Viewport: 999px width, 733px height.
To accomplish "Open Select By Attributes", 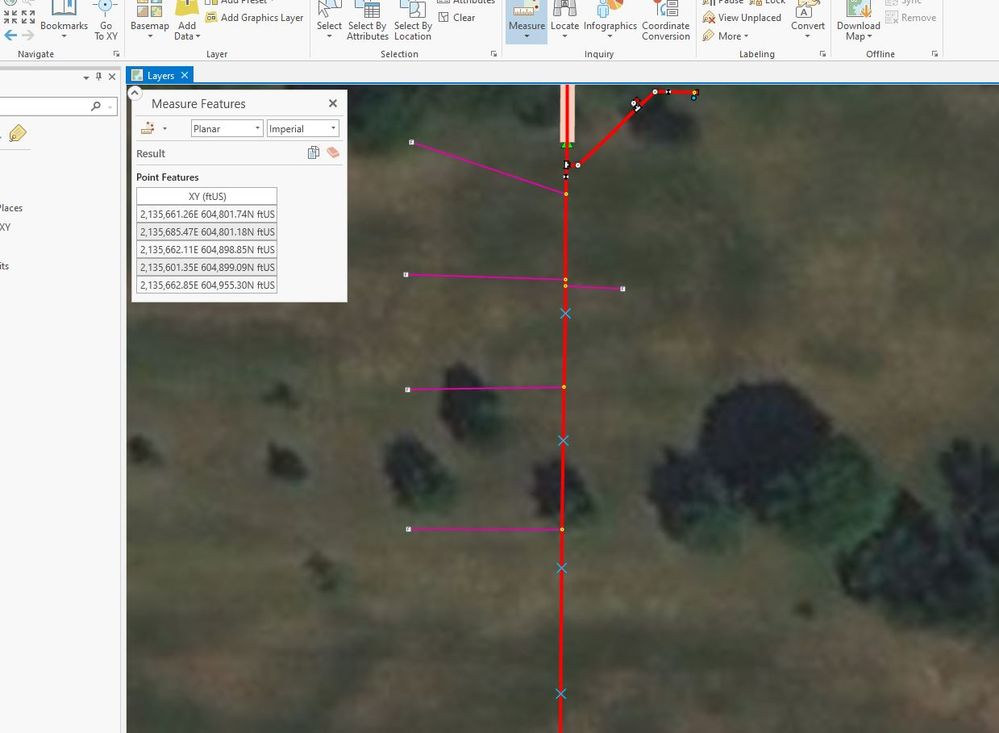I will coord(368,20).
